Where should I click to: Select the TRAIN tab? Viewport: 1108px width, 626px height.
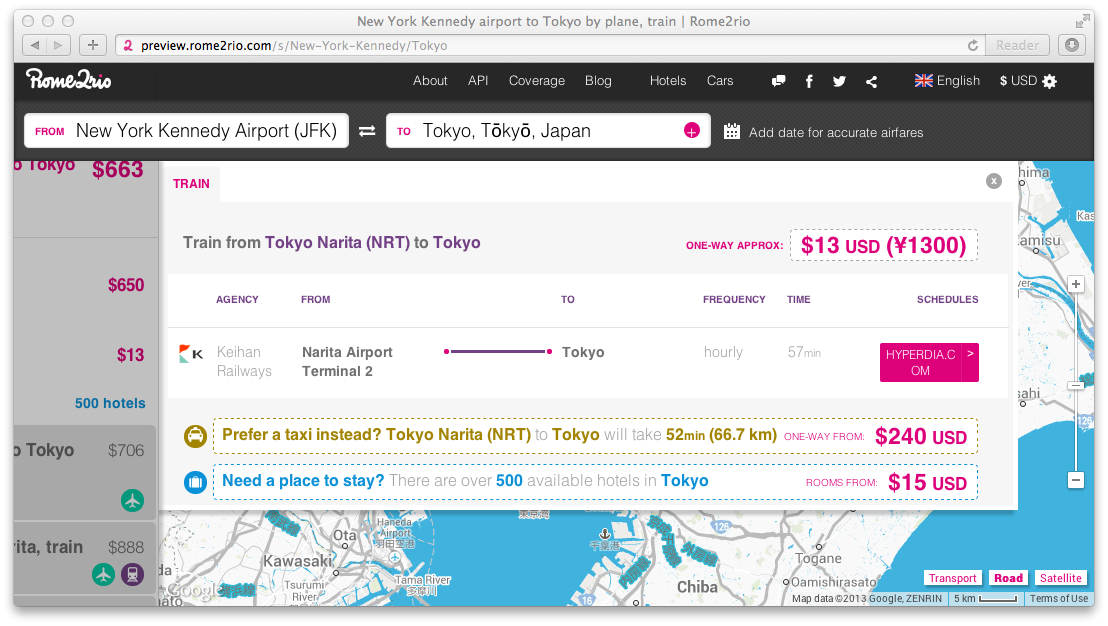point(191,184)
